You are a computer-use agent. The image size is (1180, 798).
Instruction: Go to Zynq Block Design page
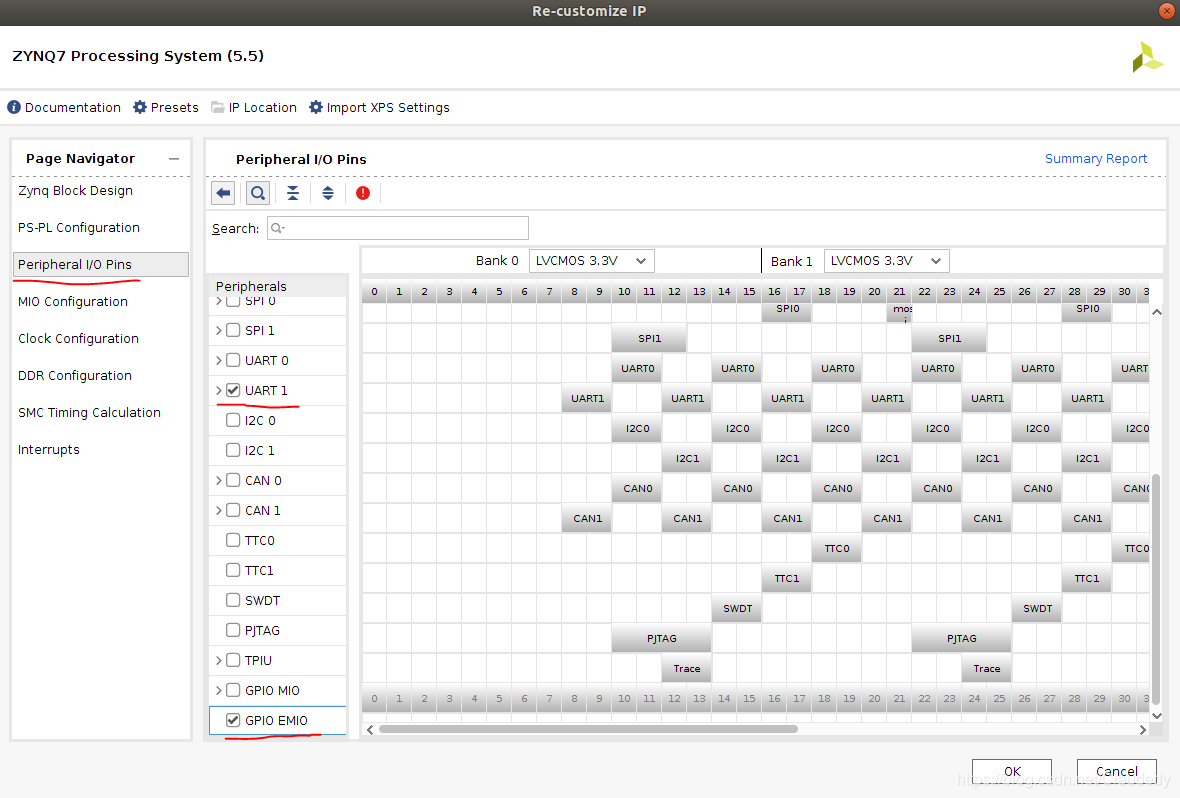75,190
